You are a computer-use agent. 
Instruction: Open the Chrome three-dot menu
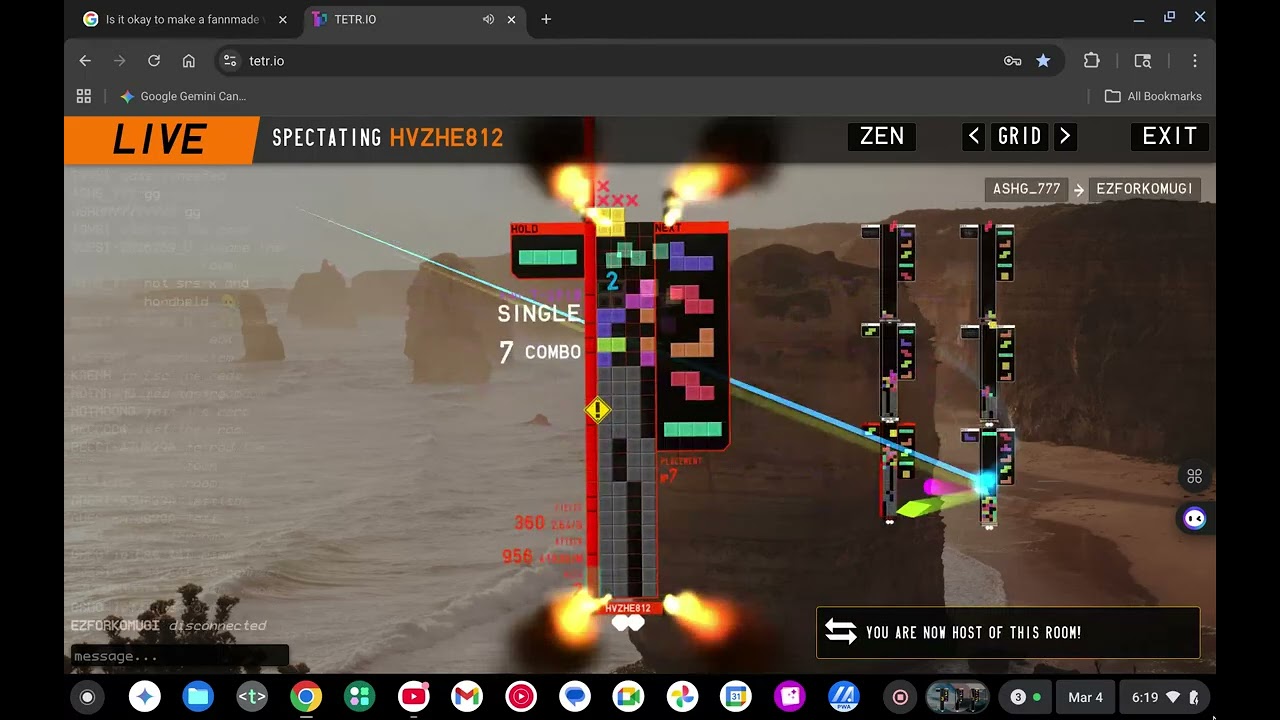pyautogui.click(x=1195, y=61)
